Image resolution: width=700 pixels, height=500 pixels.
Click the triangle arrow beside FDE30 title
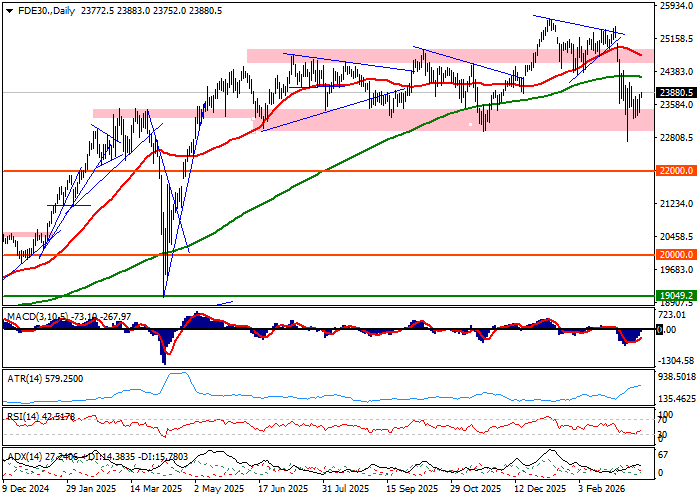tap(8, 10)
